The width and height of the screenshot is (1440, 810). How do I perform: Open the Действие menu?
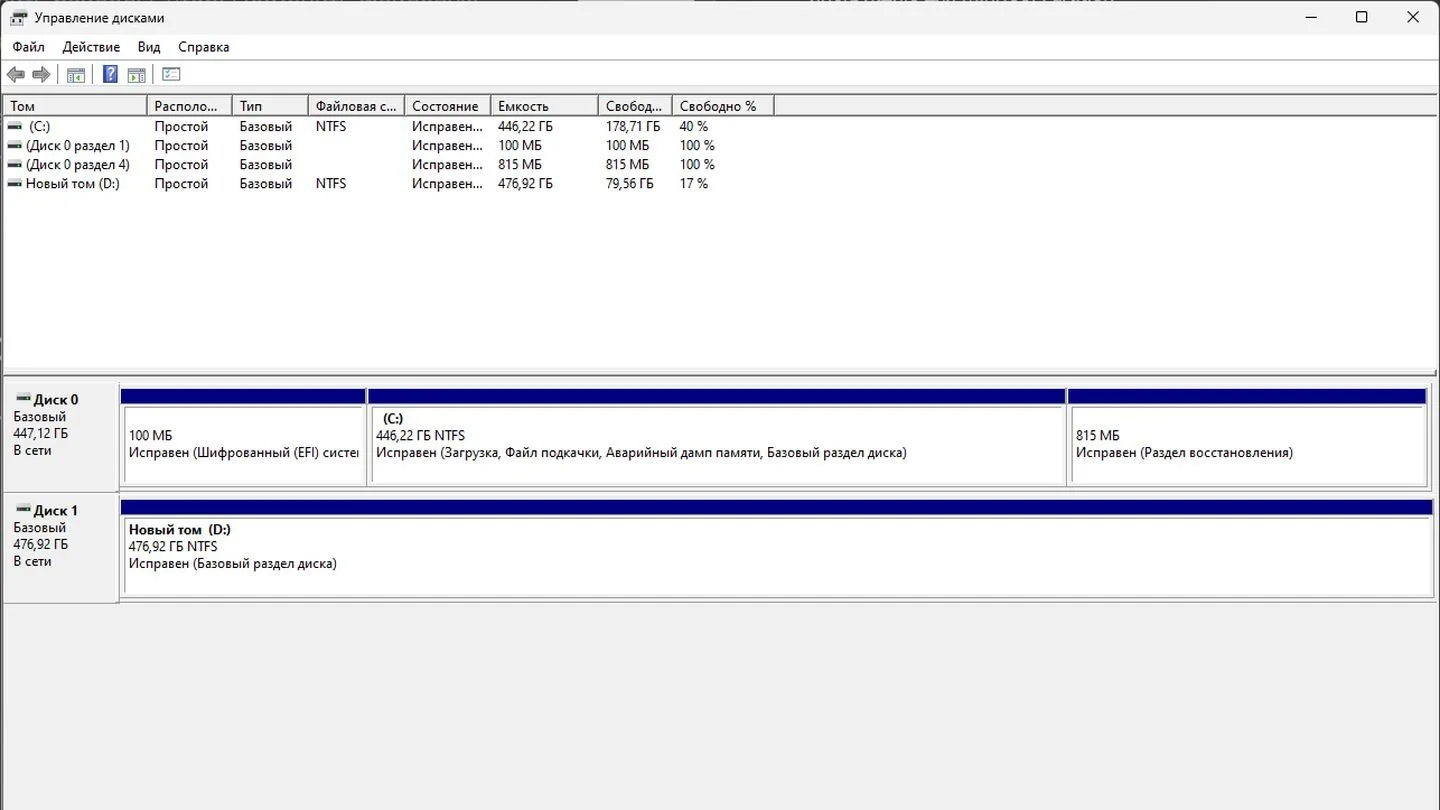91,47
